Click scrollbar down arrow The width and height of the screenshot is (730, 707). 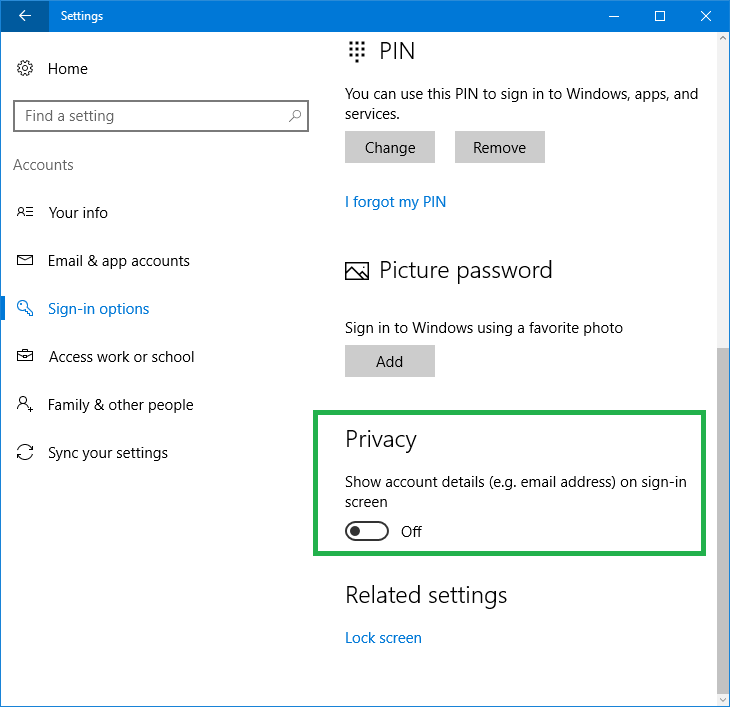[x=723, y=700]
